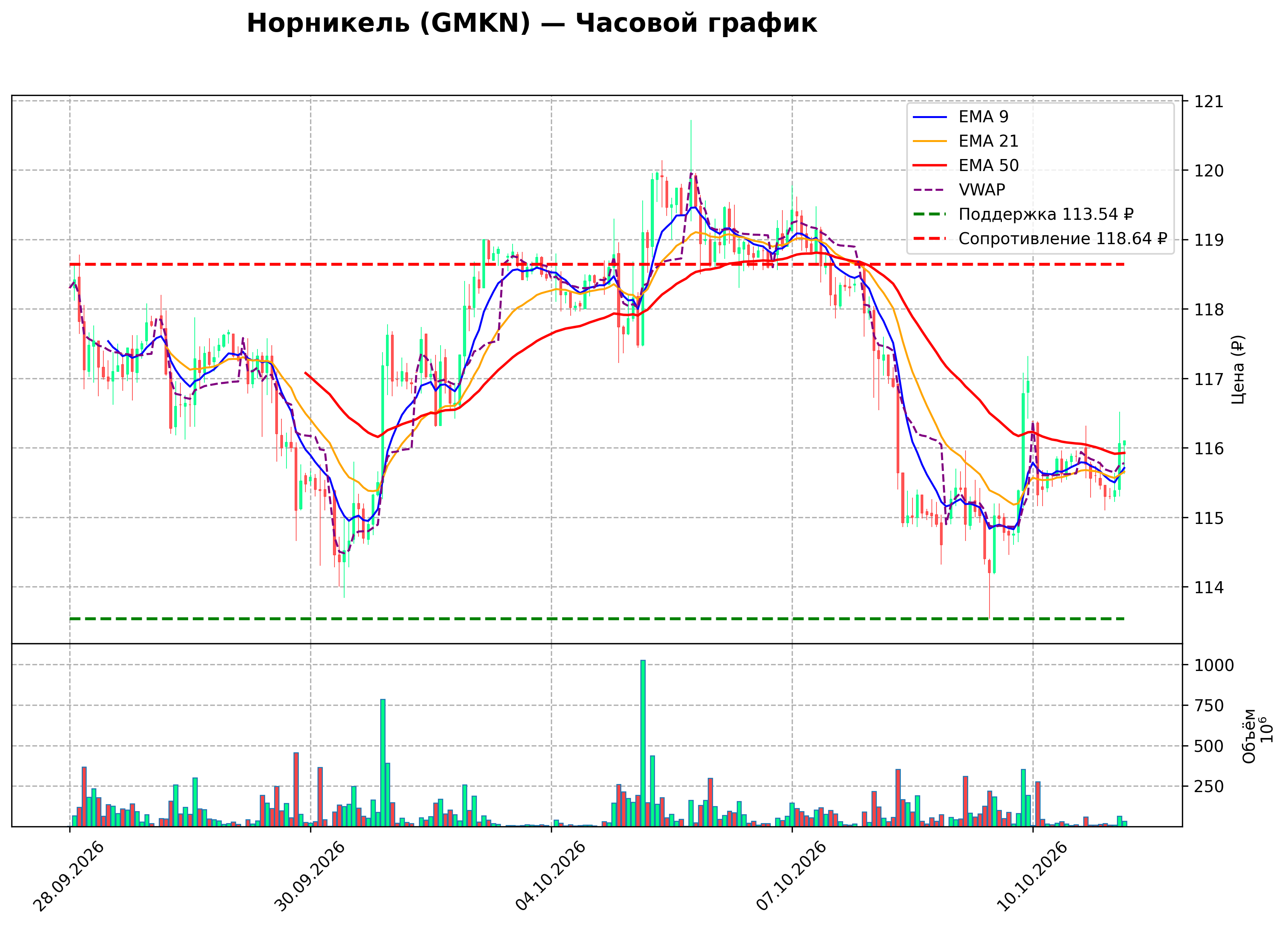1288x926 pixels.
Task: Click the red EMA 50 legend line sample
Action: pyautogui.click(x=930, y=166)
